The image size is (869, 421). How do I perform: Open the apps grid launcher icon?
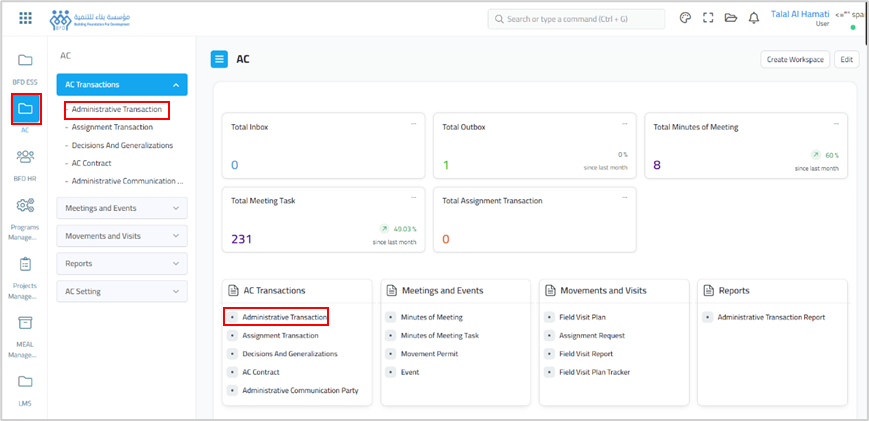(x=26, y=18)
